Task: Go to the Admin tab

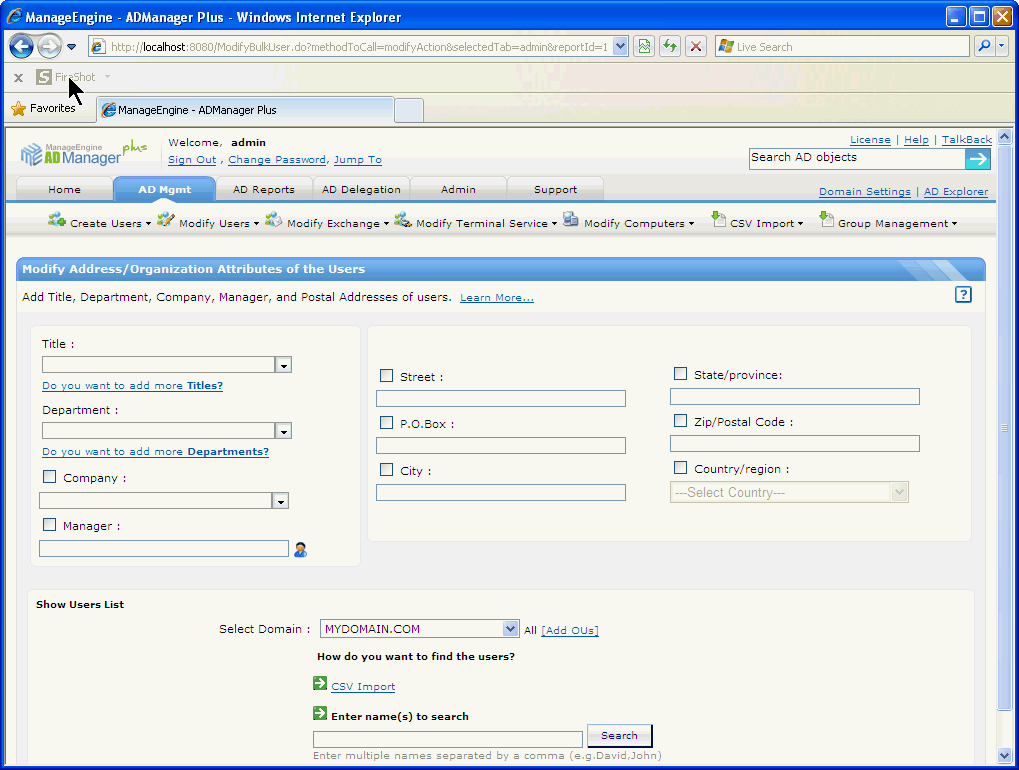Action: point(458,189)
